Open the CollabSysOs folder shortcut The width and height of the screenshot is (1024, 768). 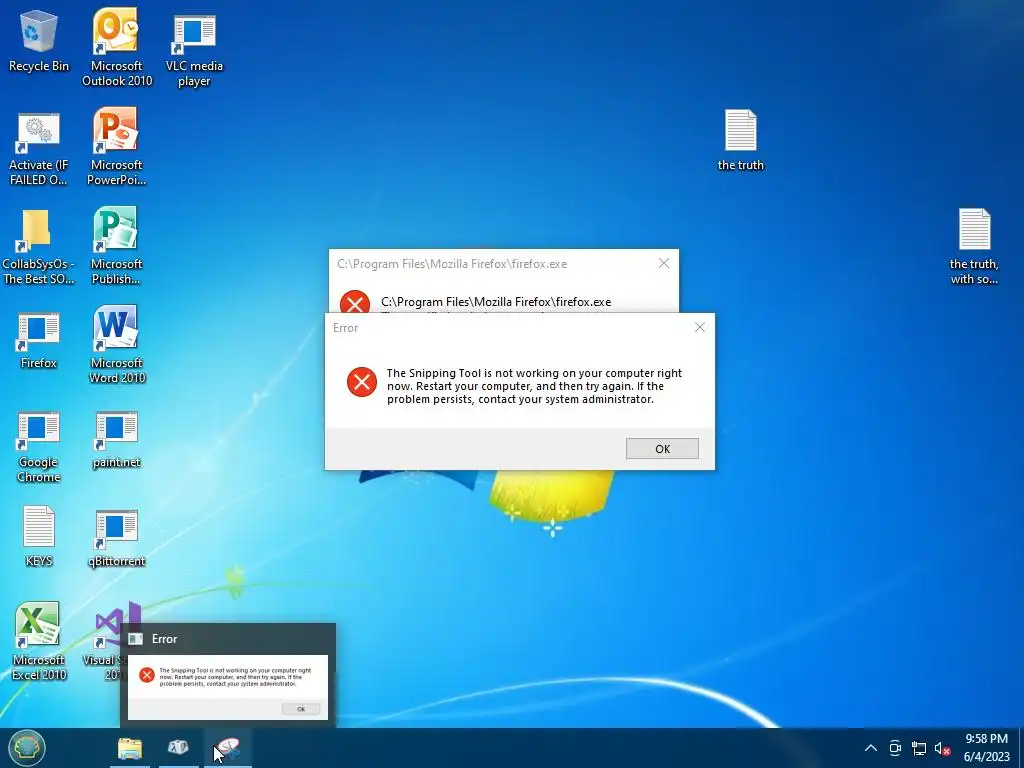39,247
